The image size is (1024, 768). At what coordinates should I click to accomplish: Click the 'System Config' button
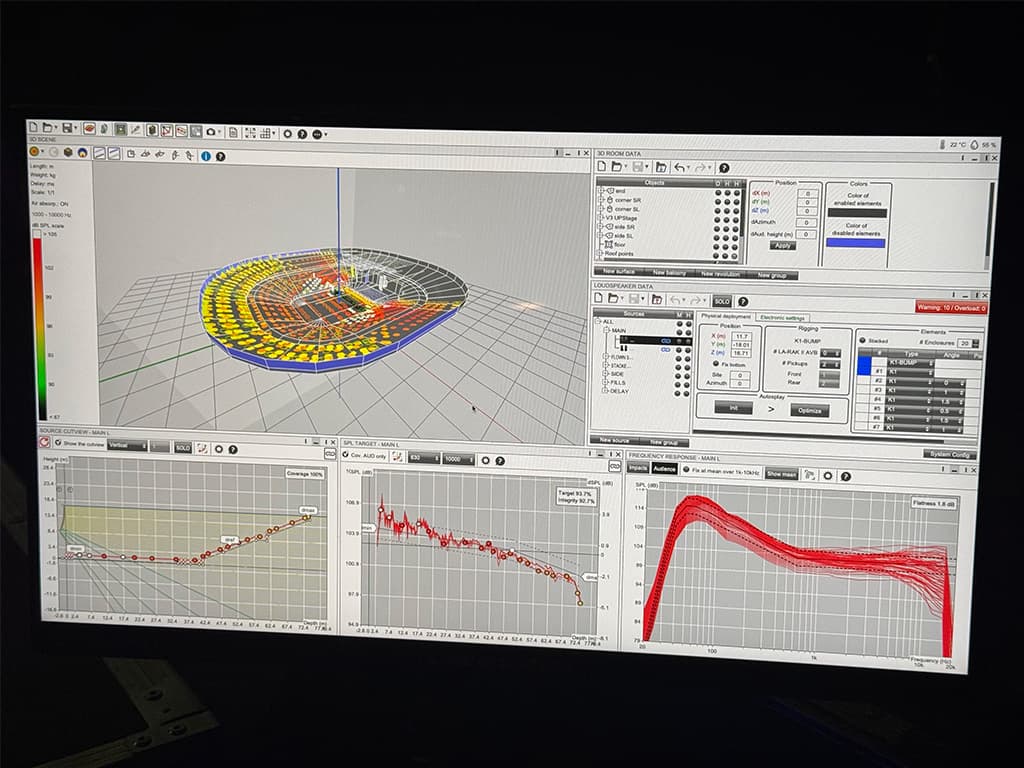950,455
